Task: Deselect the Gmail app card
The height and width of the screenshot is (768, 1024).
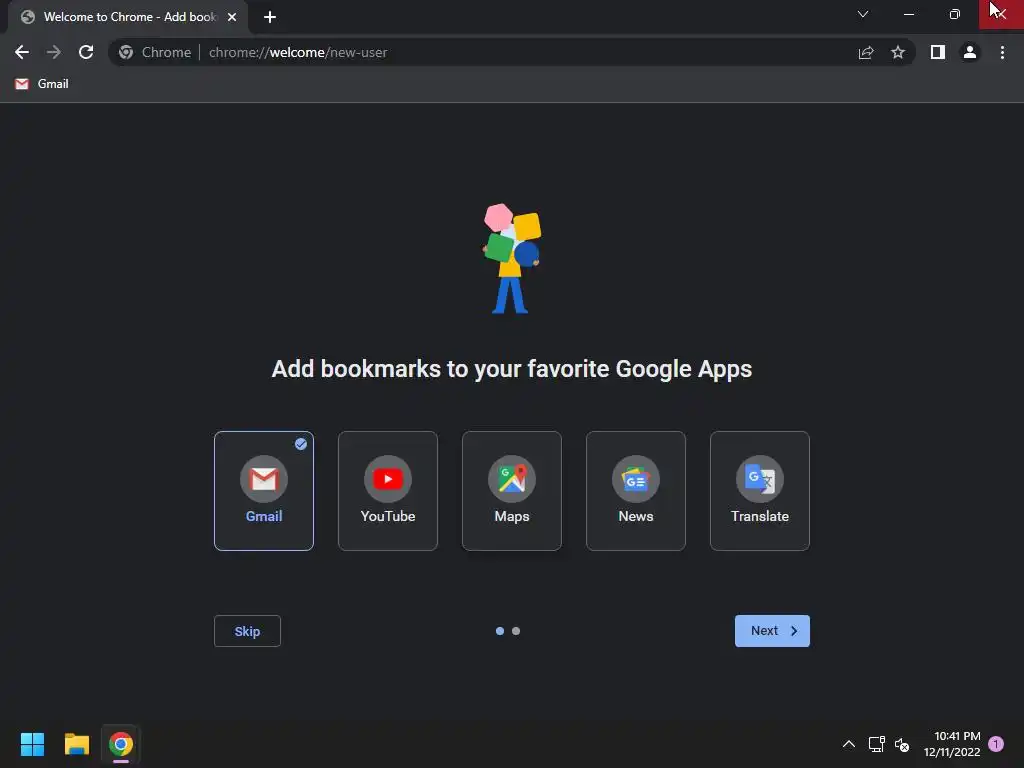Action: tap(264, 490)
